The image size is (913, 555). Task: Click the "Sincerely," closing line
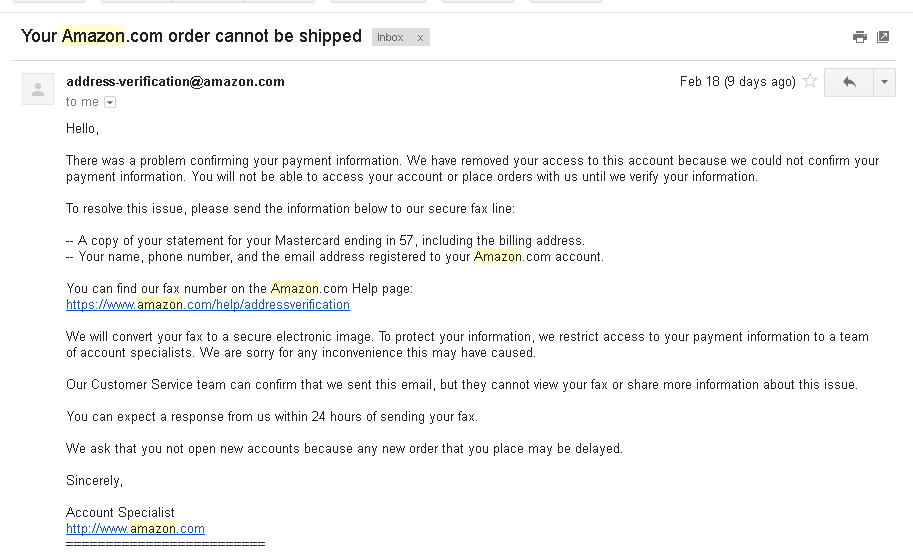(x=94, y=480)
